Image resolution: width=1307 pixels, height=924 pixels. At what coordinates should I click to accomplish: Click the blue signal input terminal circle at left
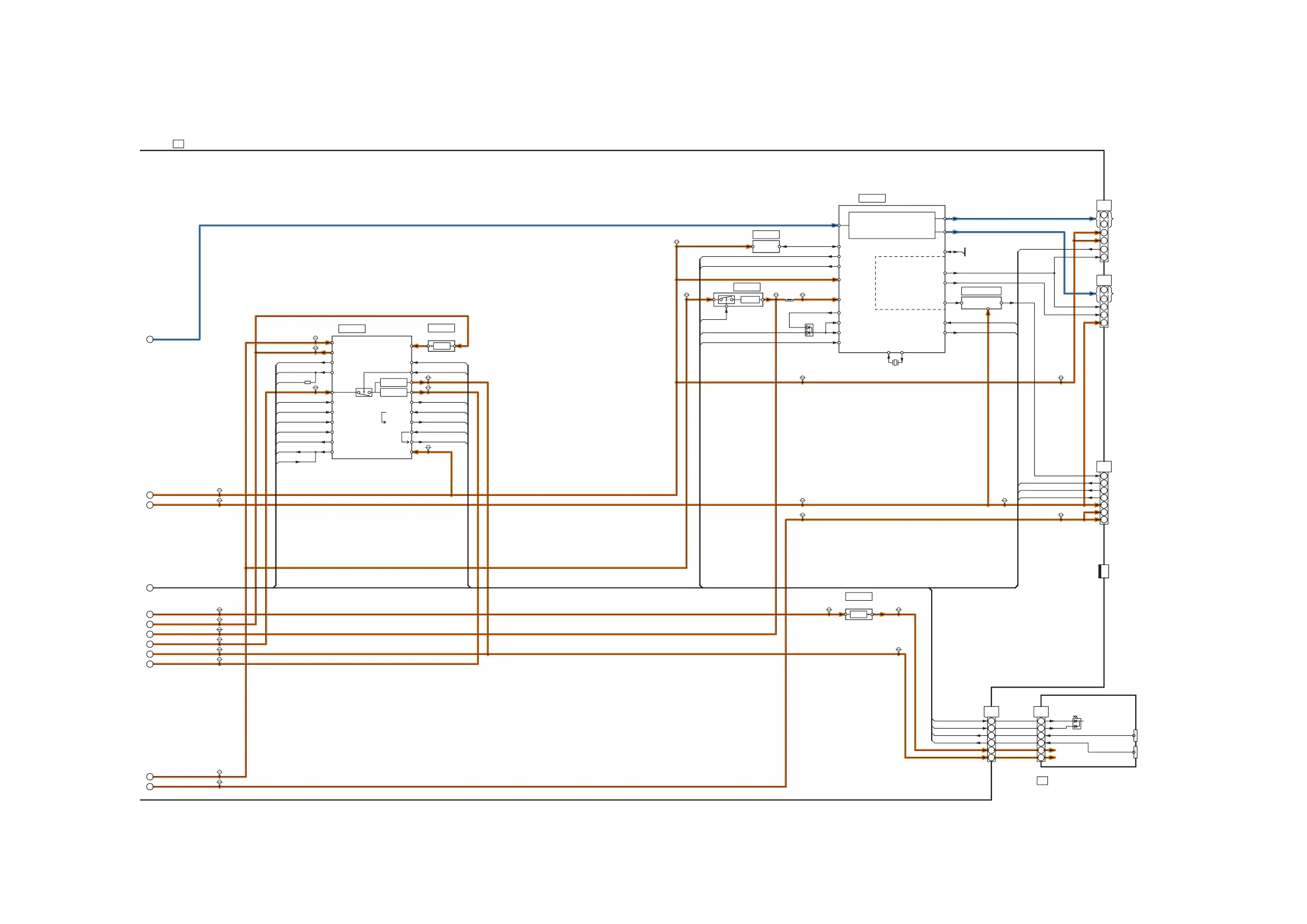150,339
